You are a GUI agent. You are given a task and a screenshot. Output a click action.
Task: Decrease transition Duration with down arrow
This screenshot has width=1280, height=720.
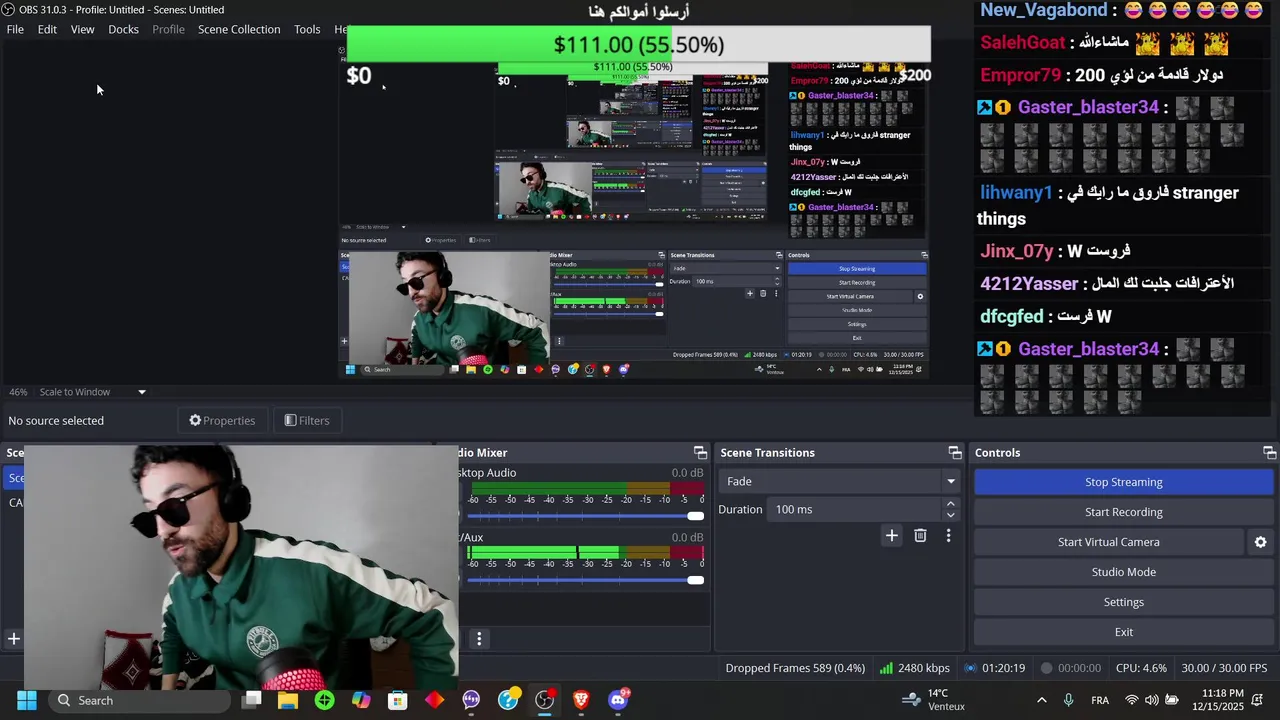point(951,515)
